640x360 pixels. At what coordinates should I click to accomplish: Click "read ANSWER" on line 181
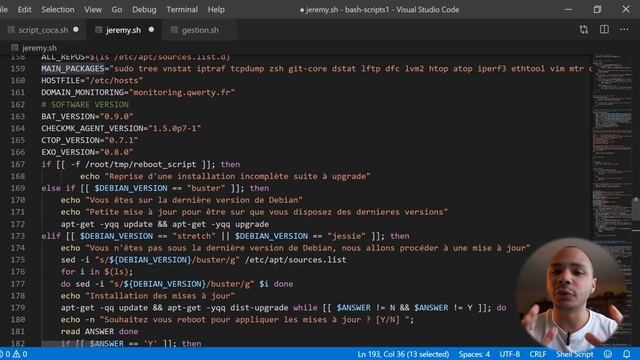(x=87, y=331)
